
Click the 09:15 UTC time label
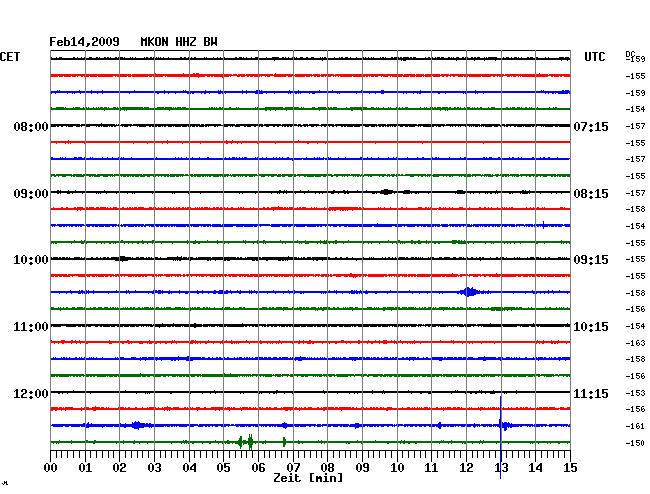coord(591,260)
